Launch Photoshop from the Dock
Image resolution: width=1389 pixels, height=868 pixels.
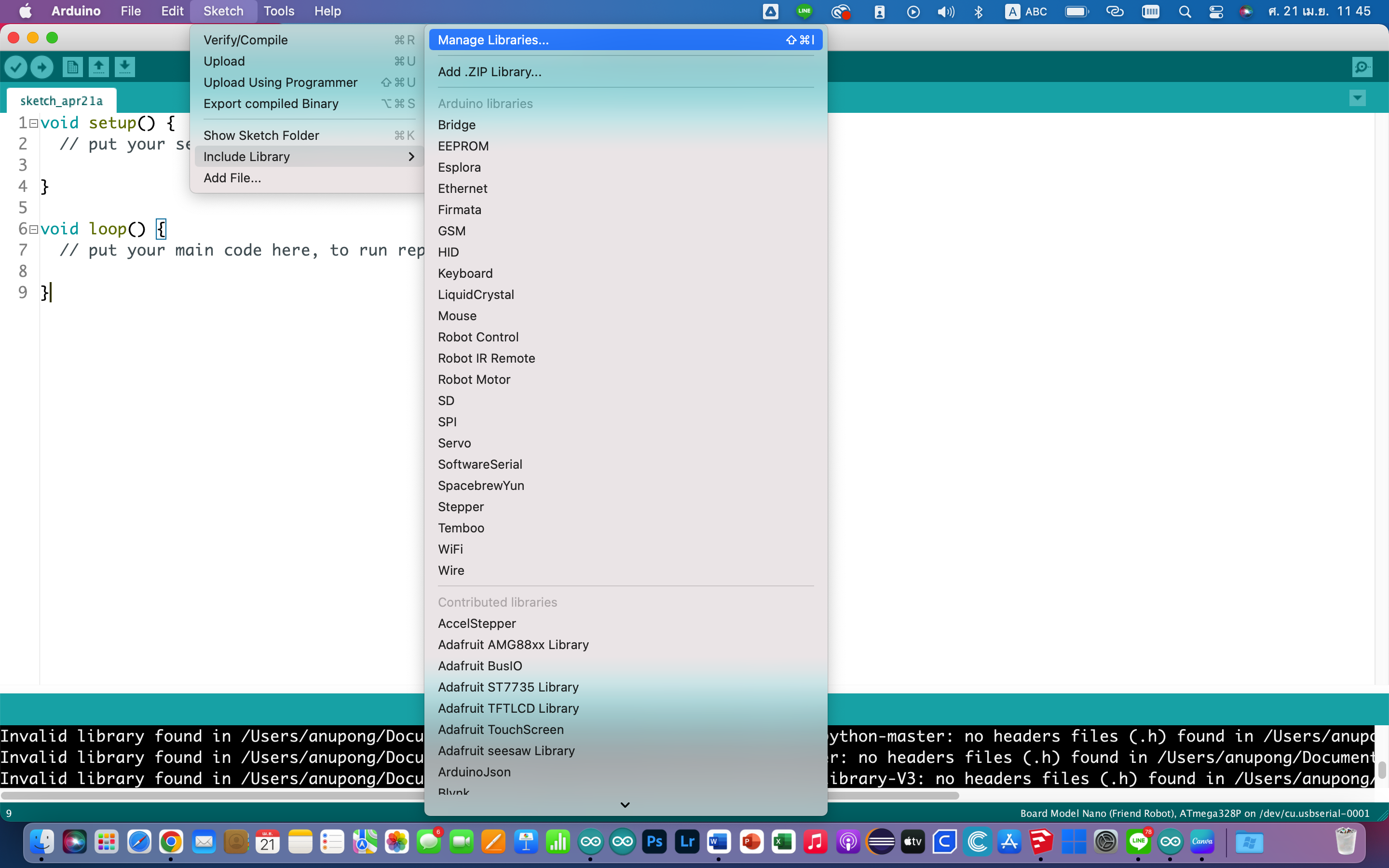[x=655, y=841]
